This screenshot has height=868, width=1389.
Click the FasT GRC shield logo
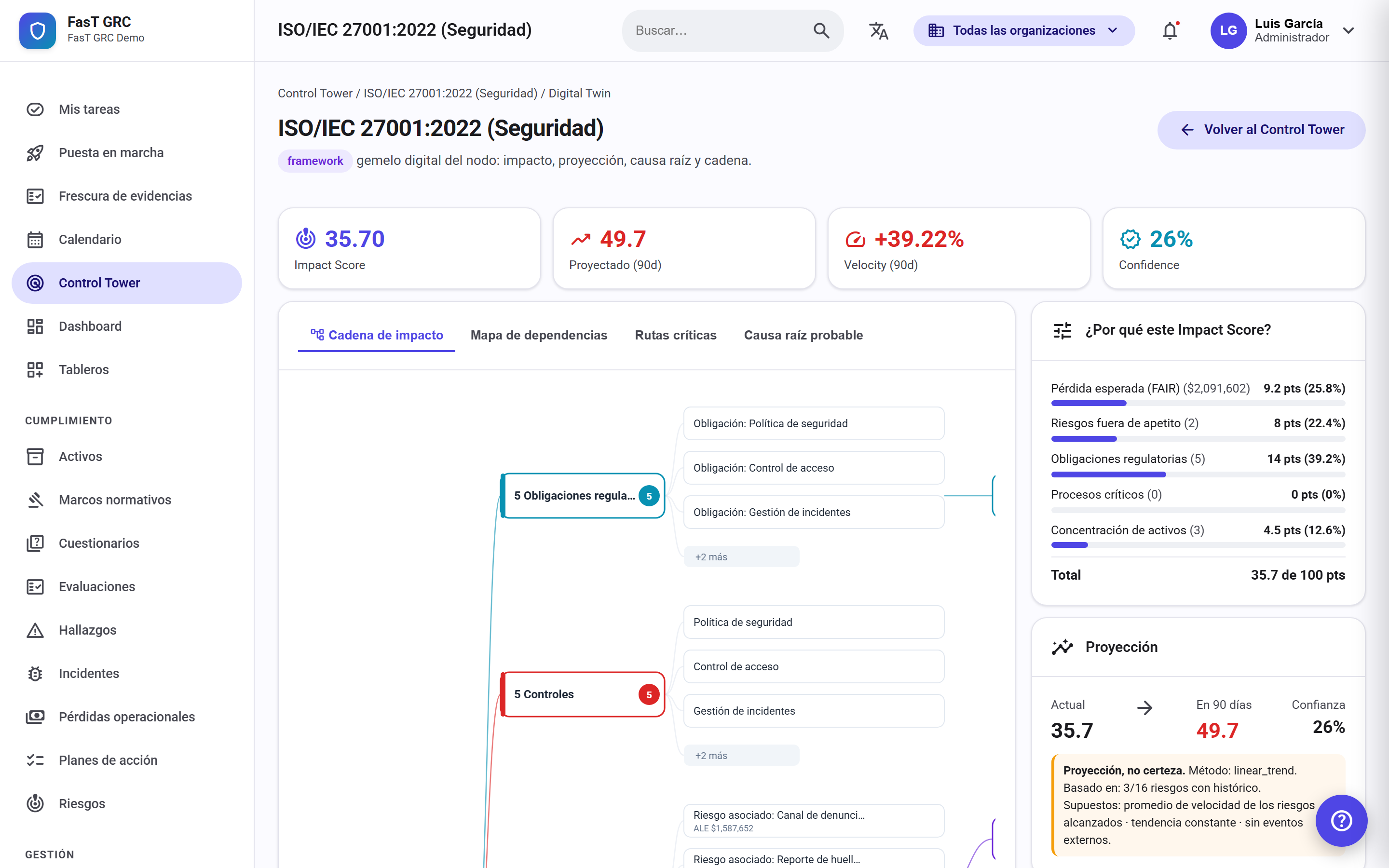pos(37,30)
